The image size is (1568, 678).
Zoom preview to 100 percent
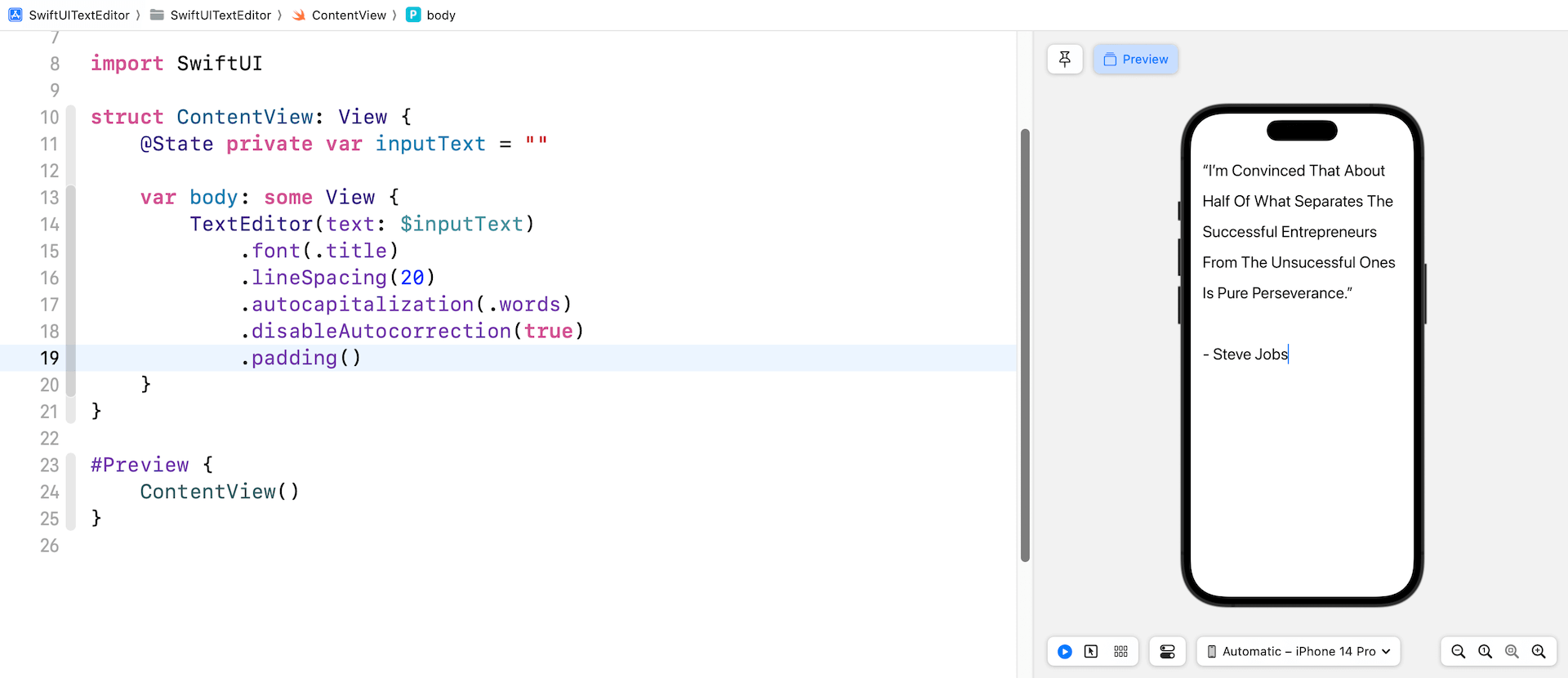1486,651
